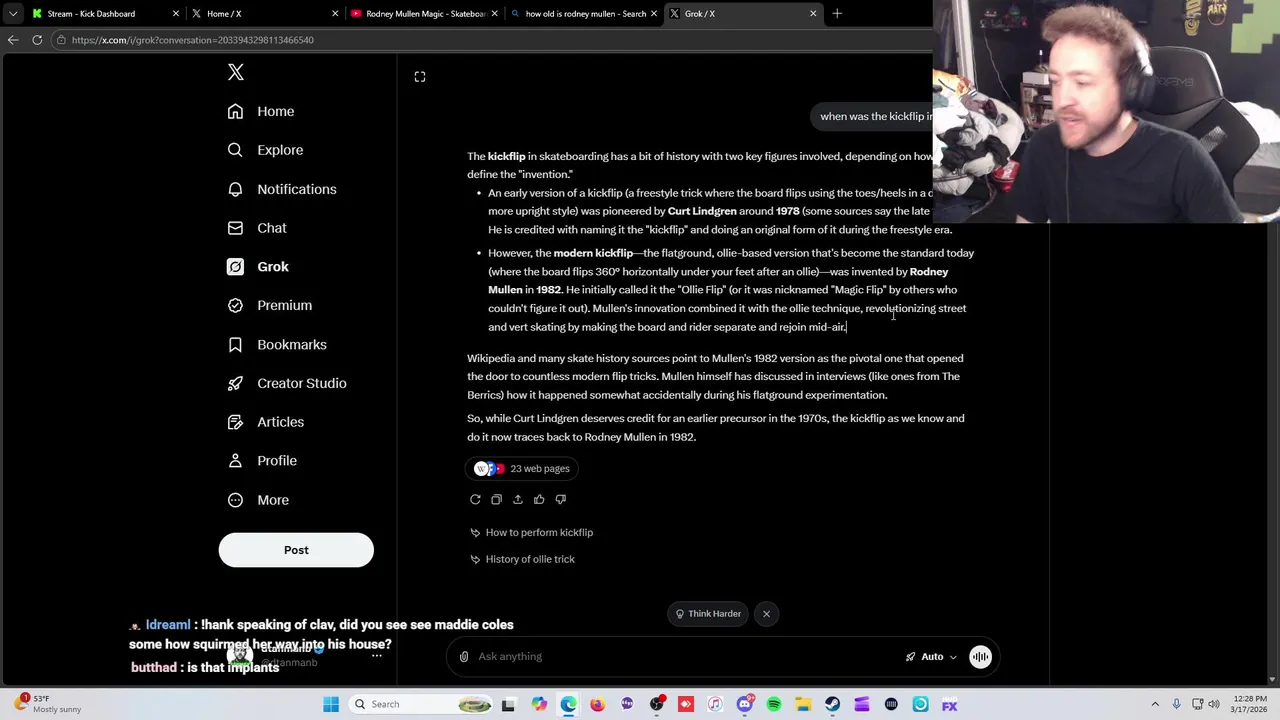The width and height of the screenshot is (1280, 720).
Task: Go to Home in X sidebar
Action: coord(261,111)
